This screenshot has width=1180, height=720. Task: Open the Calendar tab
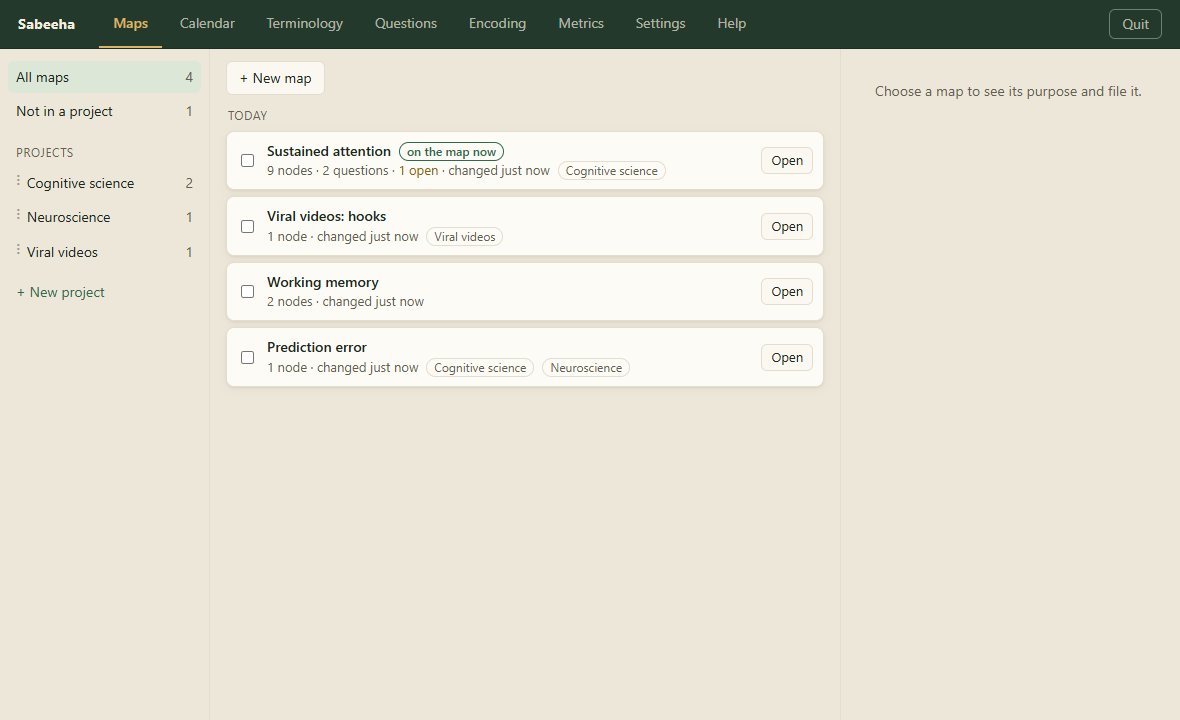coord(207,23)
